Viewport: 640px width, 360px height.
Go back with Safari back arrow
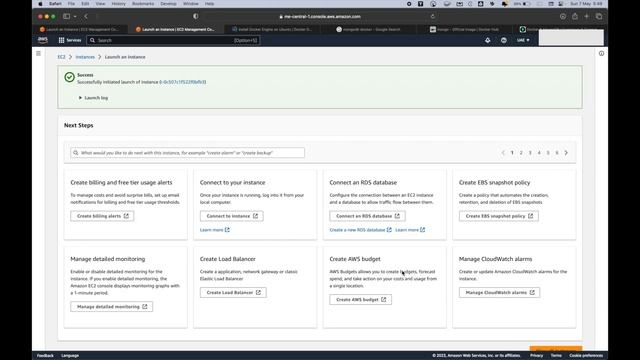86,16
